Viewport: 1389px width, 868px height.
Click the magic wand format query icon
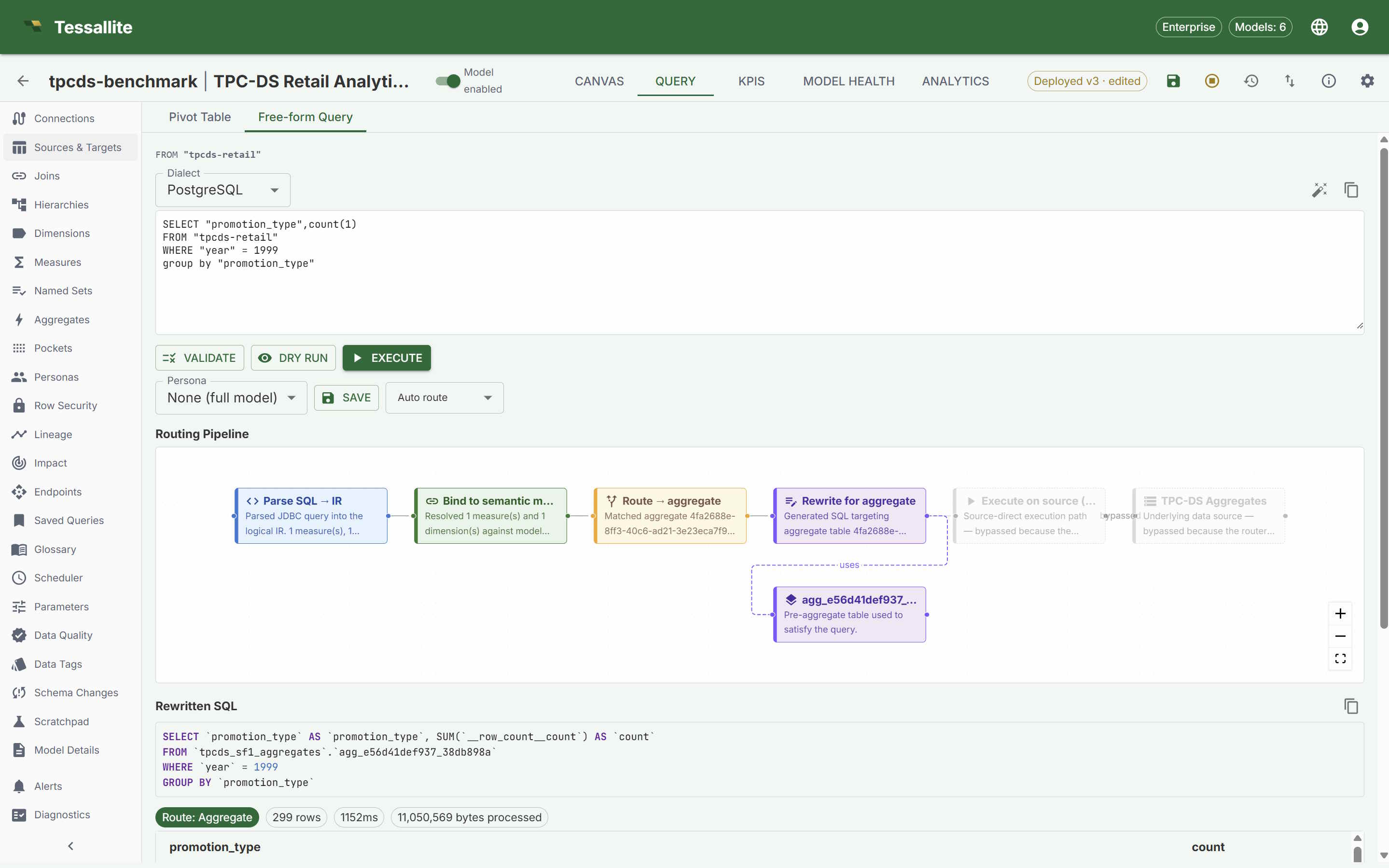pos(1319,190)
